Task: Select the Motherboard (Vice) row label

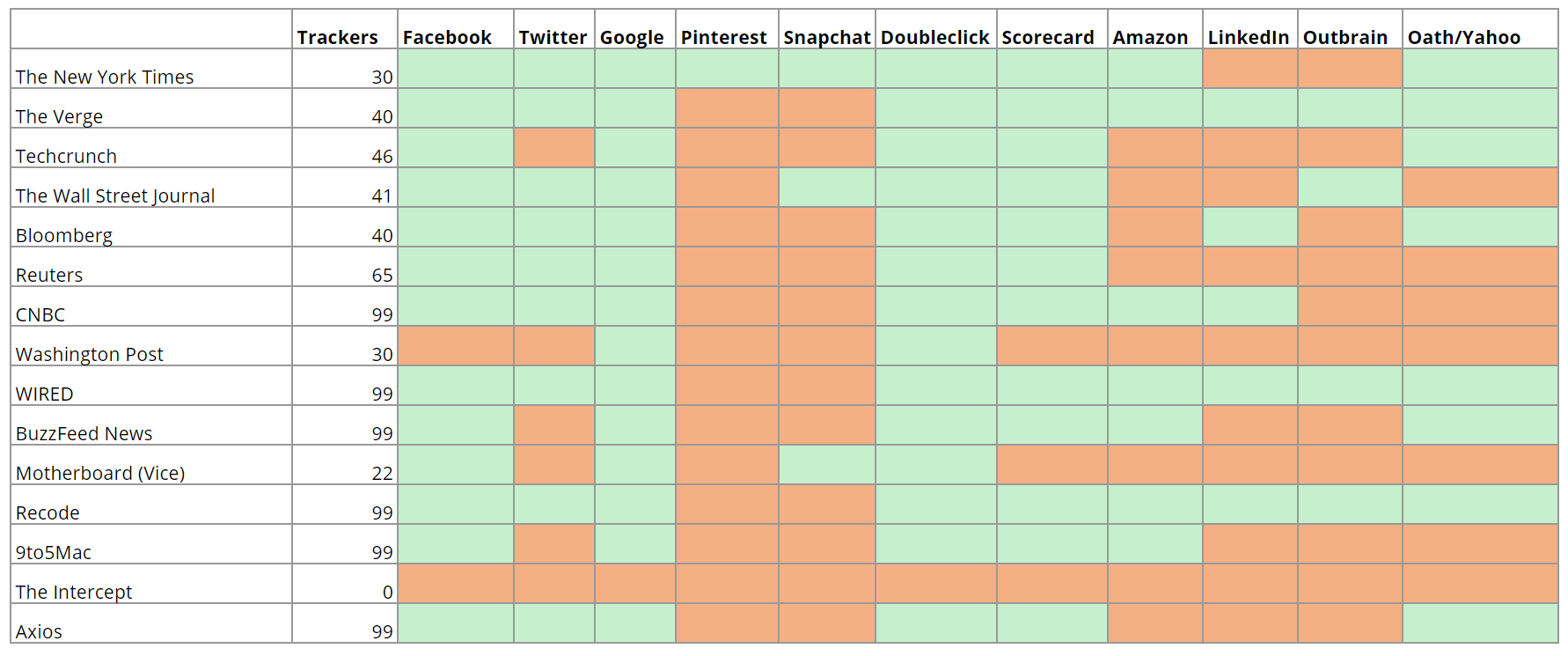Action: (x=100, y=473)
